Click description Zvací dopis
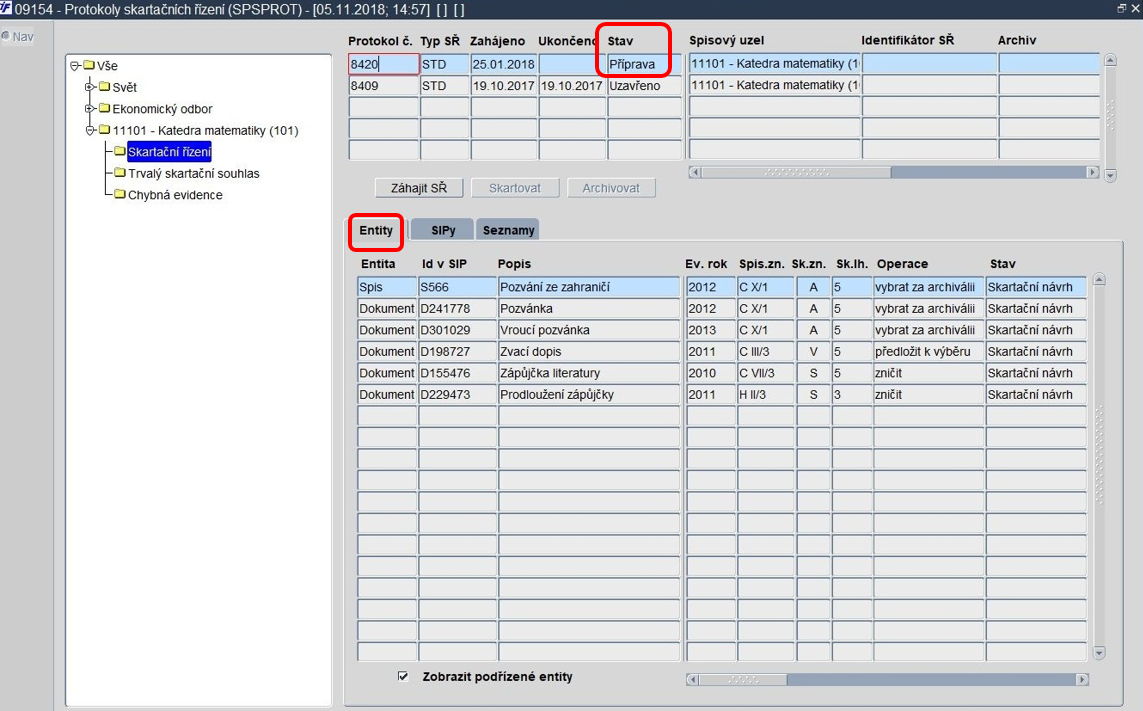Image resolution: width=1143 pixels, height=711 pixels. point(589,351)
